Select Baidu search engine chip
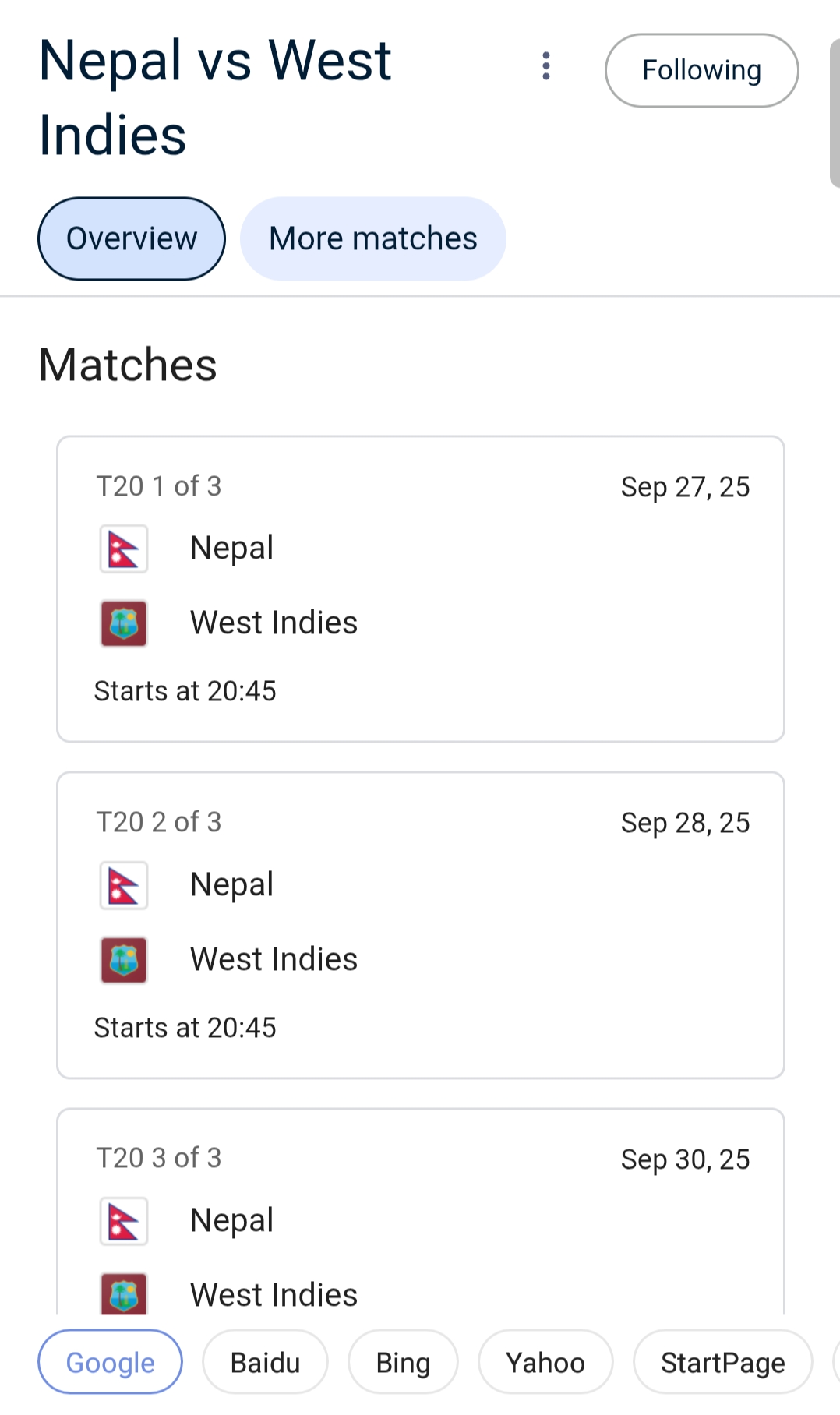The width and height of the screenshot is (840, 1415). pyautogui.click(x=265, y=1362)
